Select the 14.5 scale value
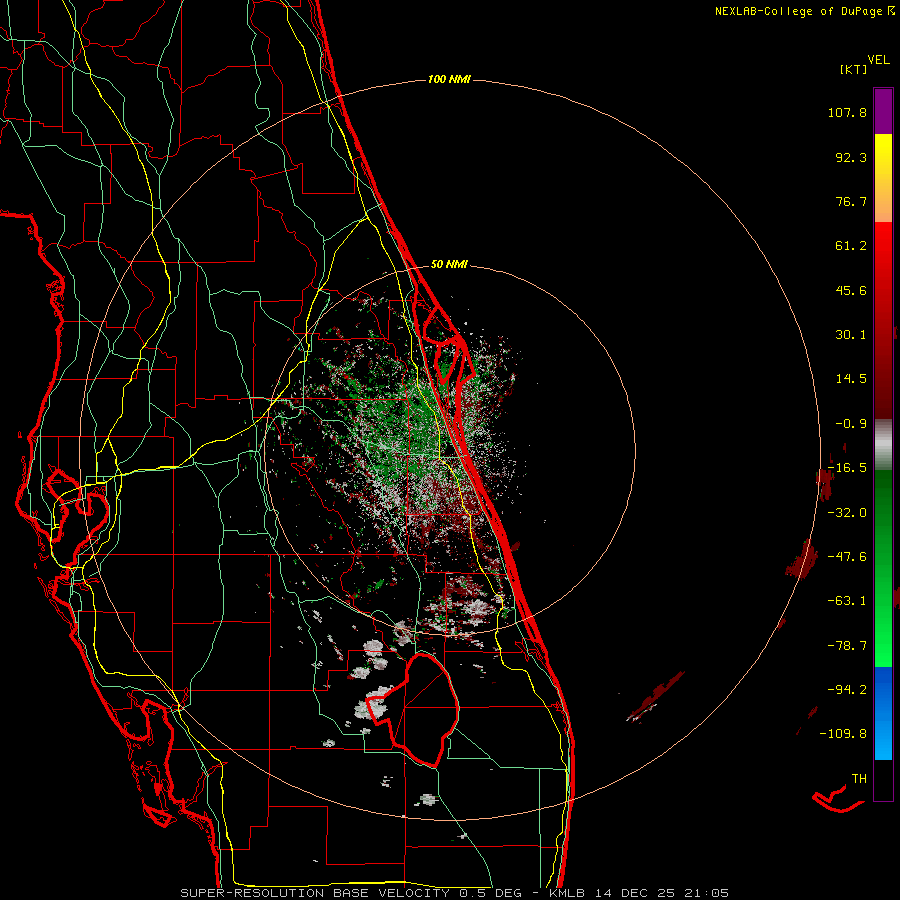Viewport: 900px width, 900px height. pyautogui.click(x=851, y=379)
